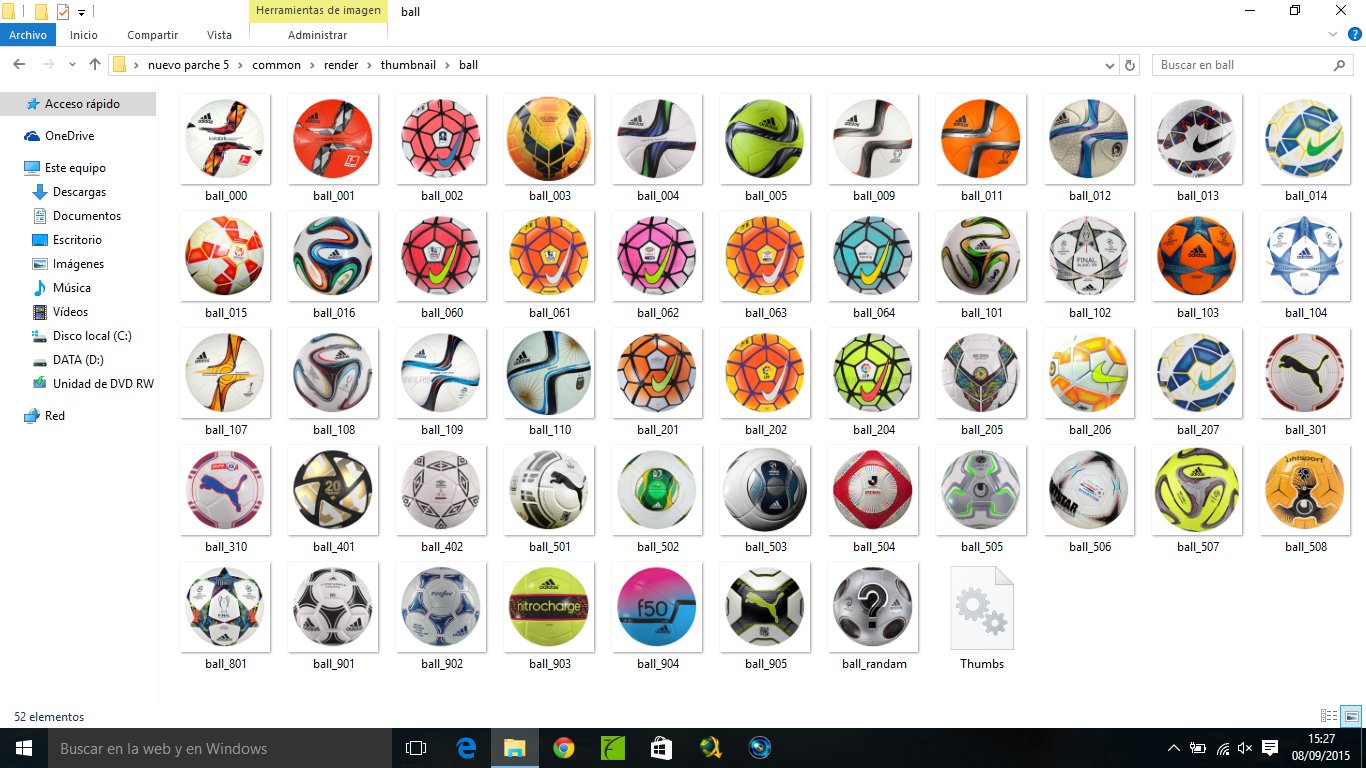This screenshot has width=1366, height=768.
Task: Open Action Center notifications icon
Action: coord(1270,748)
